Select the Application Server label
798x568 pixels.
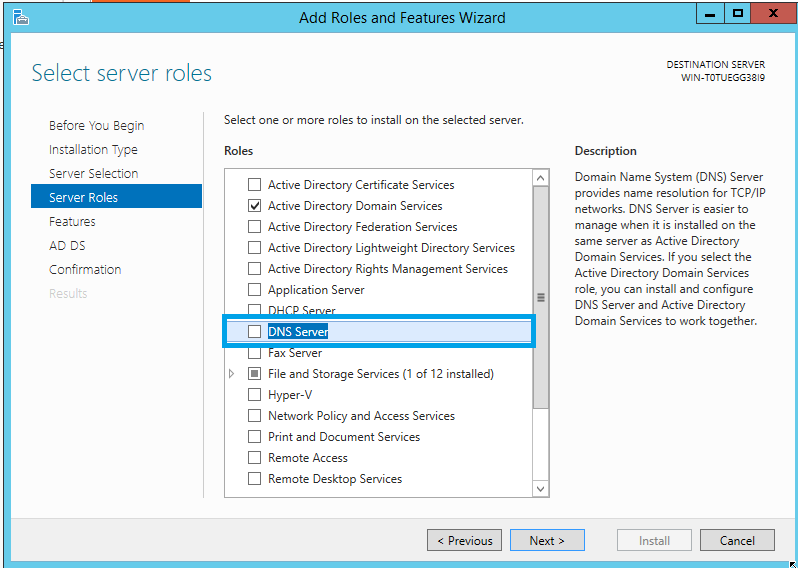pos(316,290)
